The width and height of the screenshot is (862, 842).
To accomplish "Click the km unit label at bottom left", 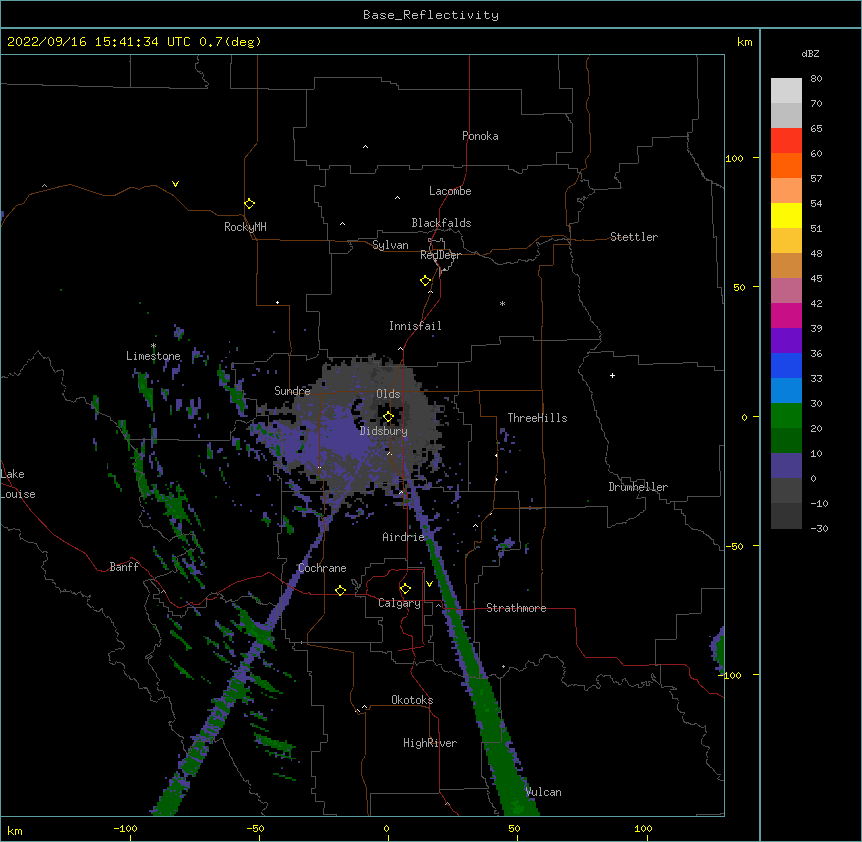I will [15, 830].
